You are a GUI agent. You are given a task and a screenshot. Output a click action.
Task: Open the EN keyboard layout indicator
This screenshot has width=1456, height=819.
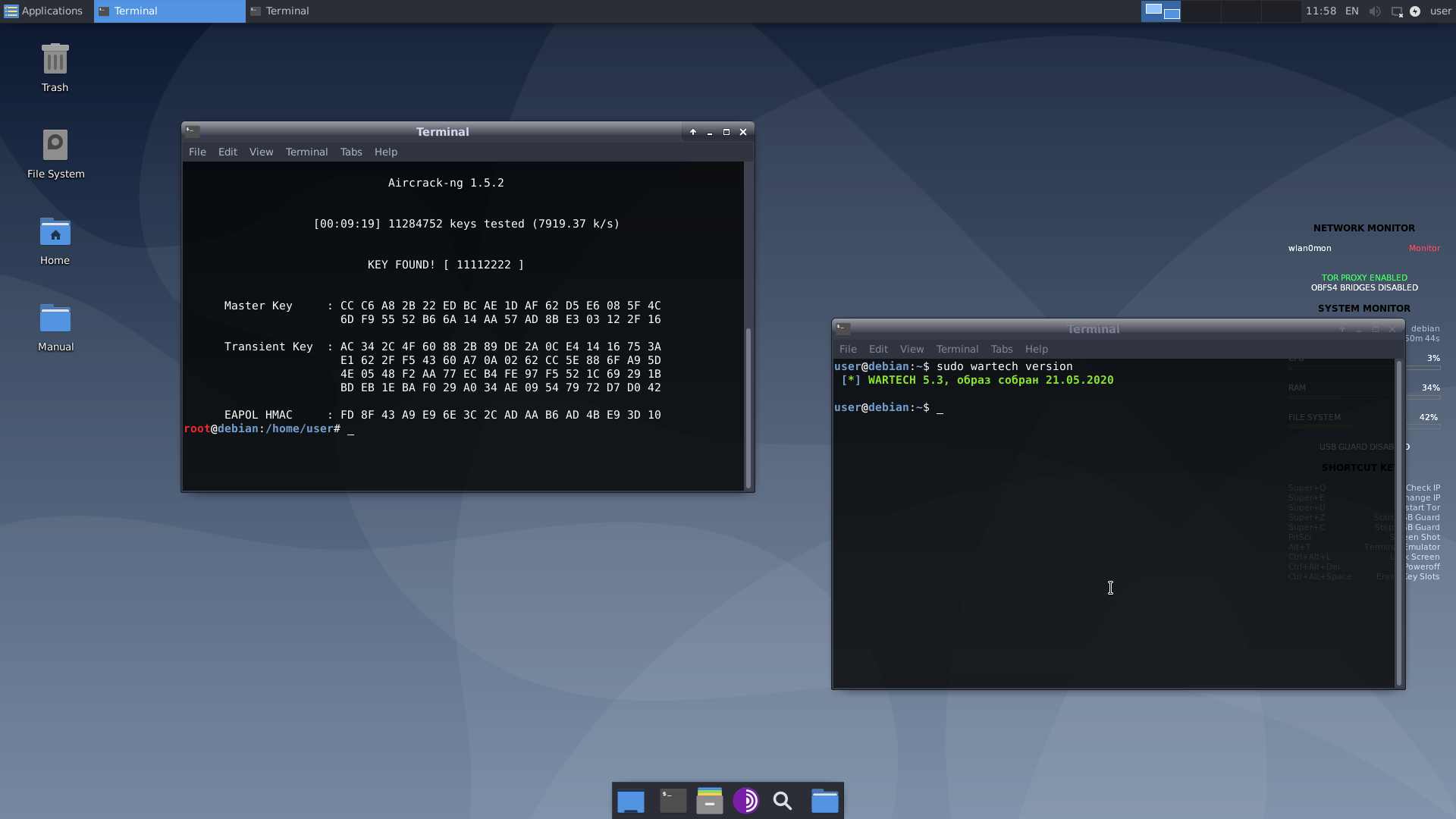click(1352, 11)
